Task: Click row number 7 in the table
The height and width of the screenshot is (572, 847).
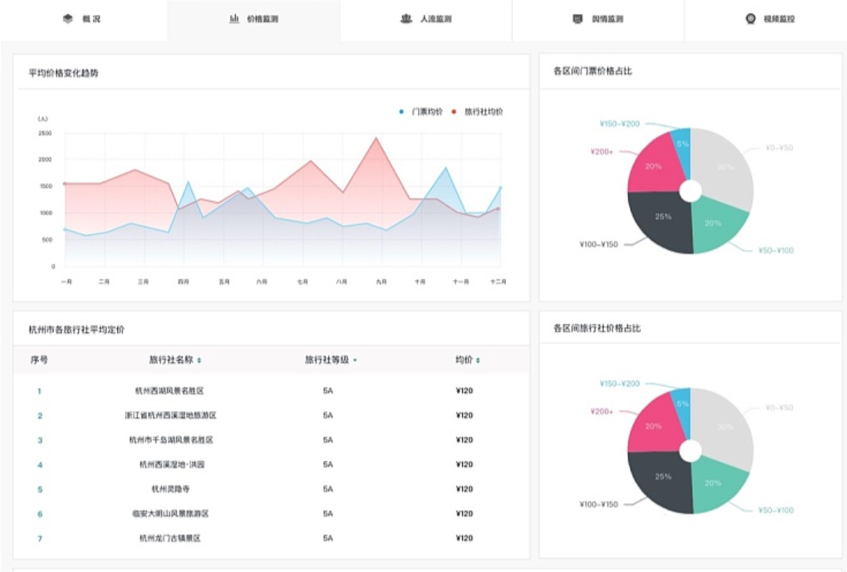Action: [40, 538]
